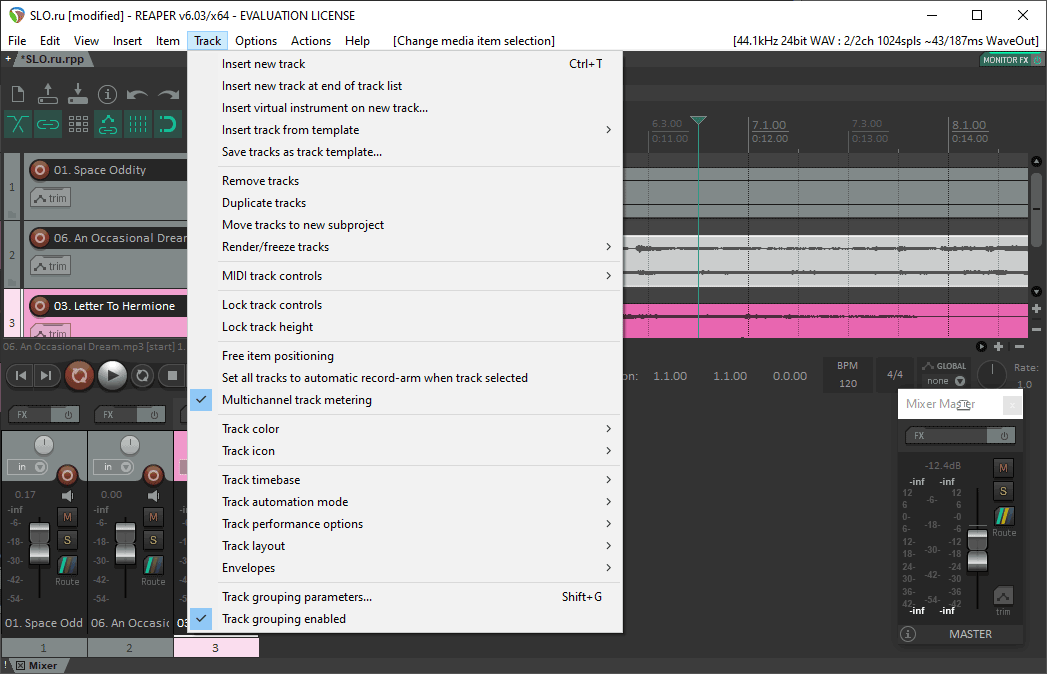The width and height of the screenshot is (1047, 674).
Task: Arm record on 01. Space Oddity track
Action: coord(40,170)
